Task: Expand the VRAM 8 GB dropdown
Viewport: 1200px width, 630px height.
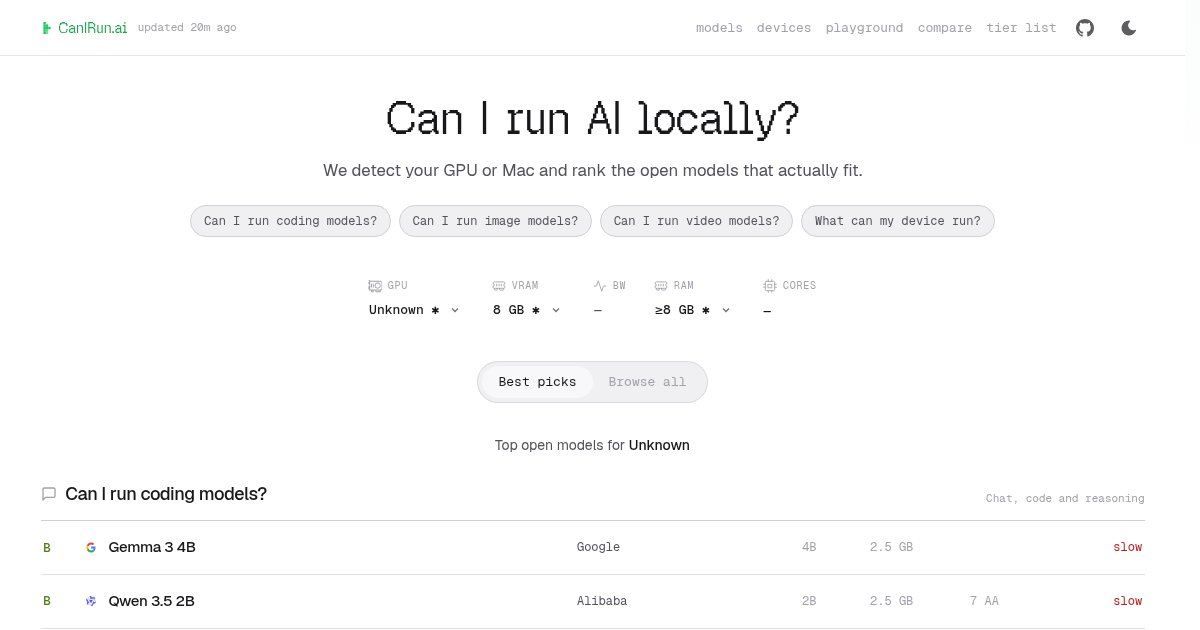Action: pyautogui.click(x=527, y=310)
